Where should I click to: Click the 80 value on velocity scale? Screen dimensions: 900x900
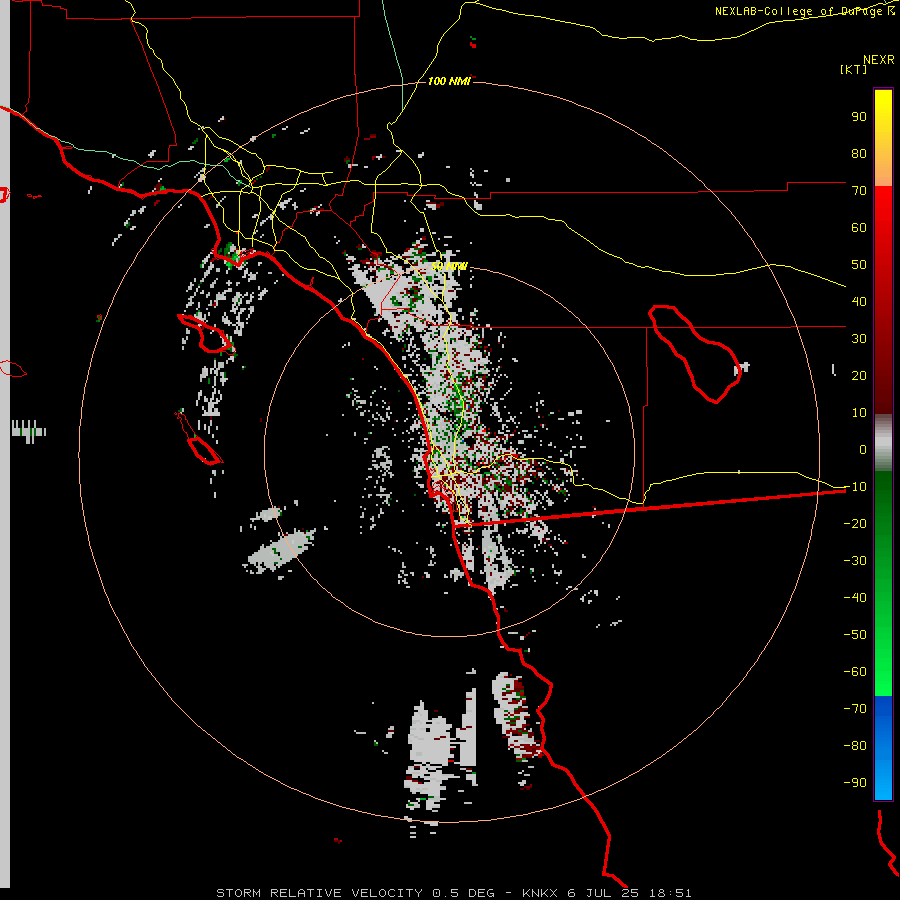(859, 153)
